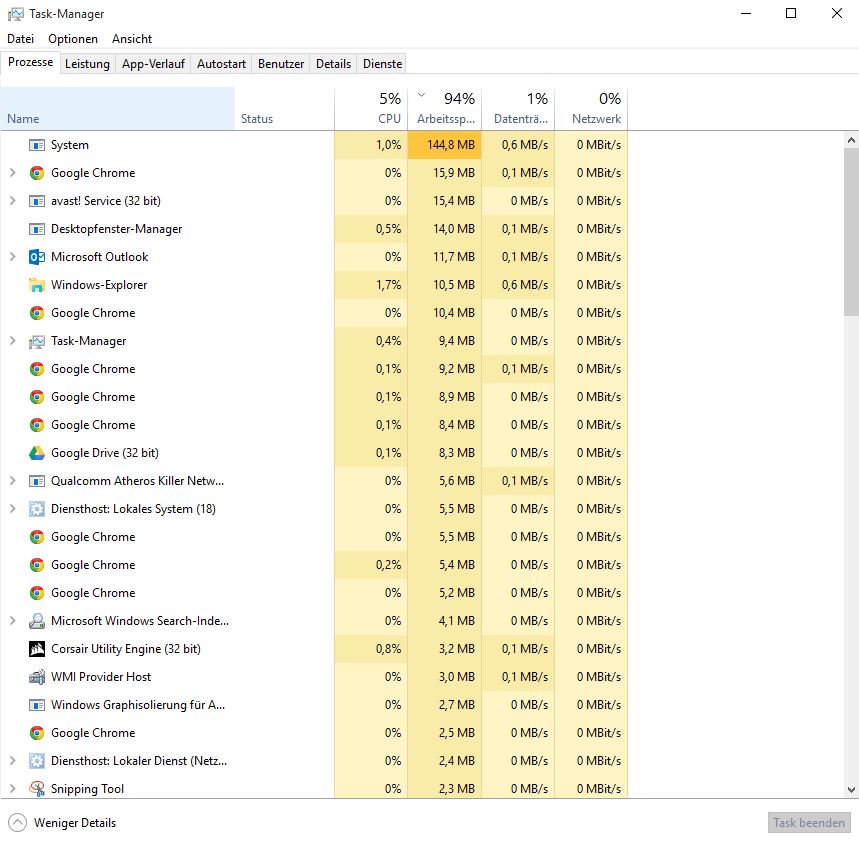Switch to the Autostart tab
859x846 pixels.
[x=221, y=64]
